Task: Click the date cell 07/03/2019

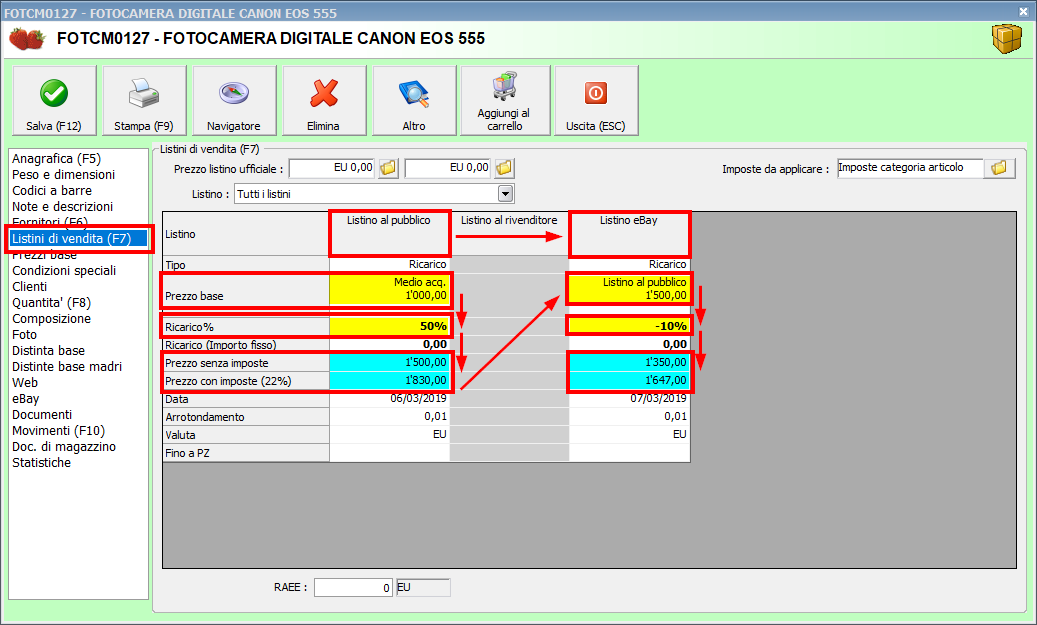Action: (x=630, y=399)
